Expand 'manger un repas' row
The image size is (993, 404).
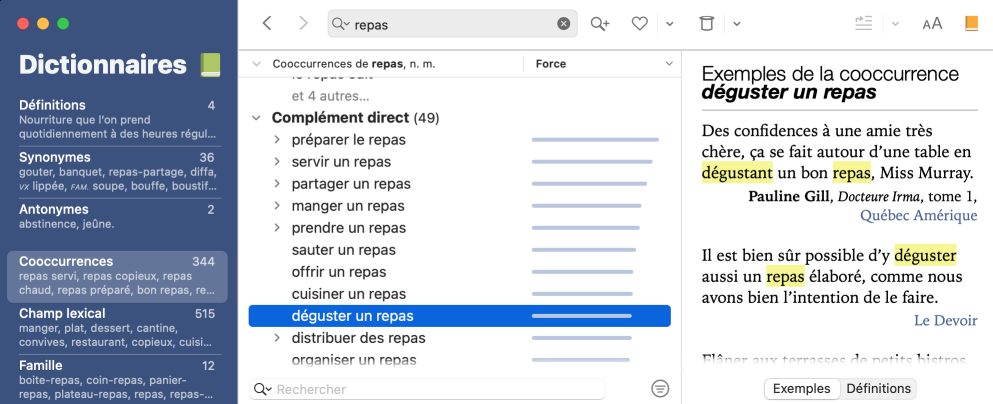277,206
